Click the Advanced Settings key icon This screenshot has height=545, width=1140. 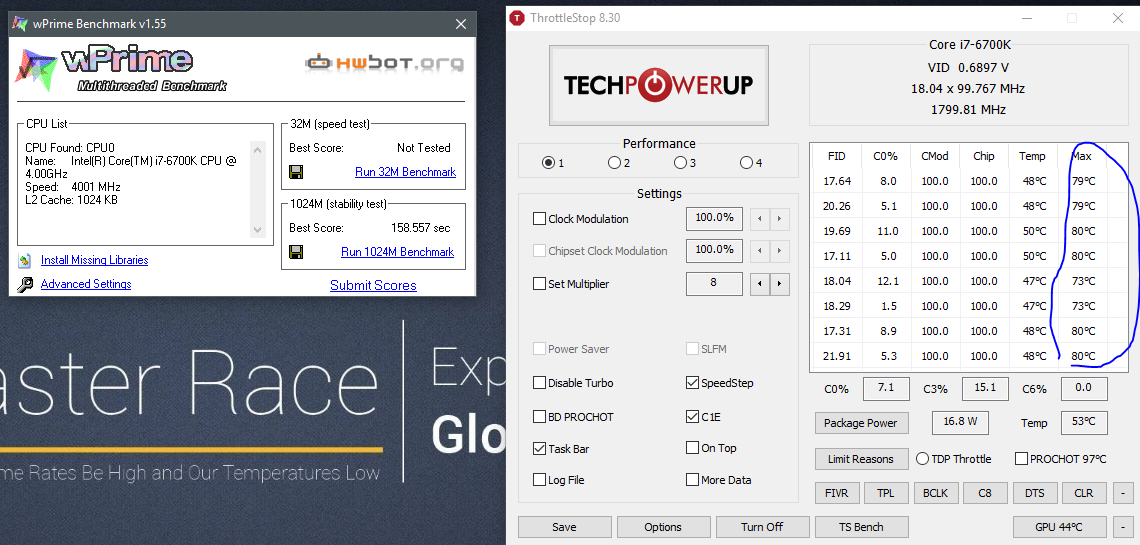(25, 284)
